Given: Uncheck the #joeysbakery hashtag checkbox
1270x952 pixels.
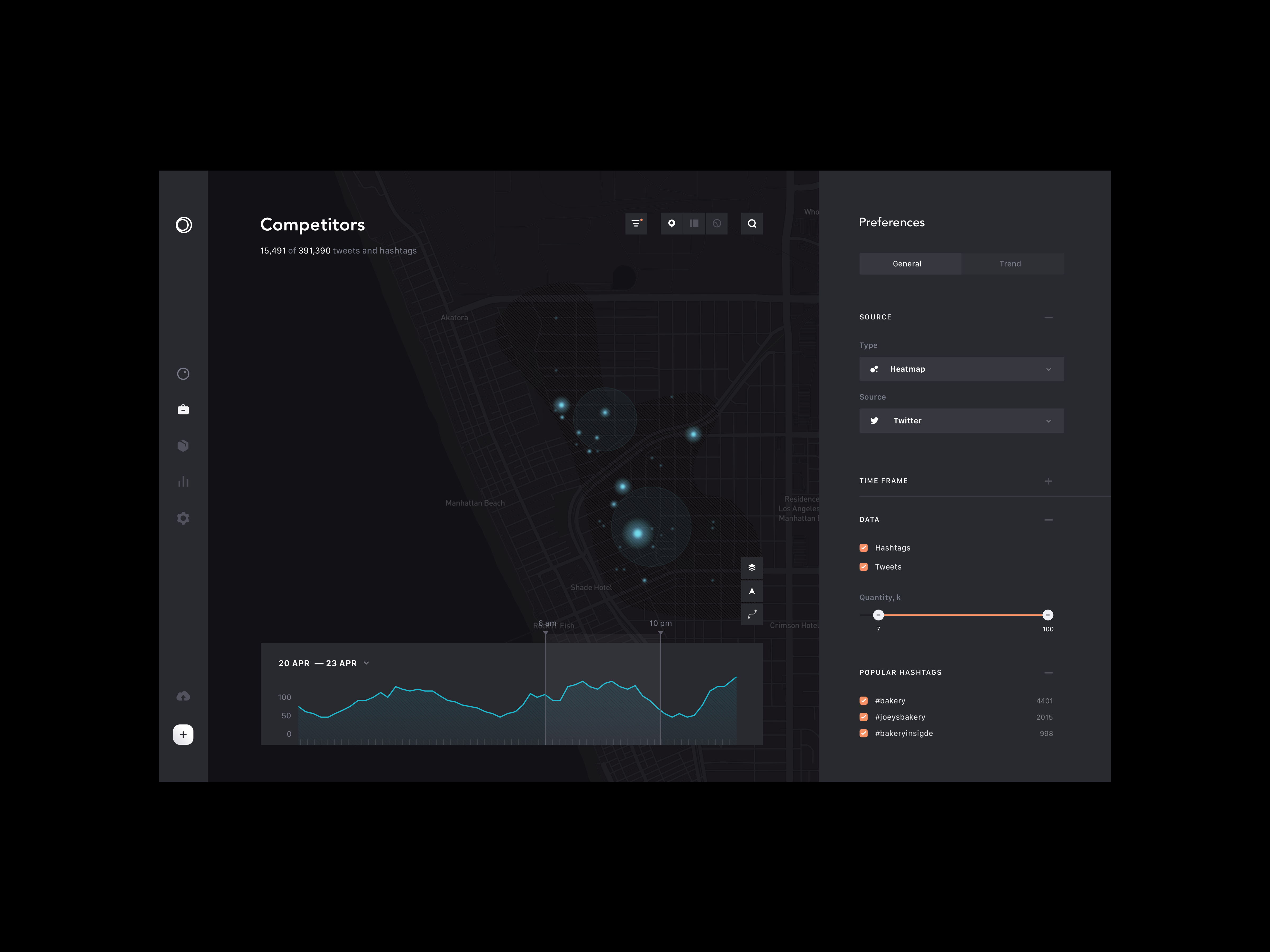Looking at the screenshot, I should pyautogui.click(x=864, y=717).
